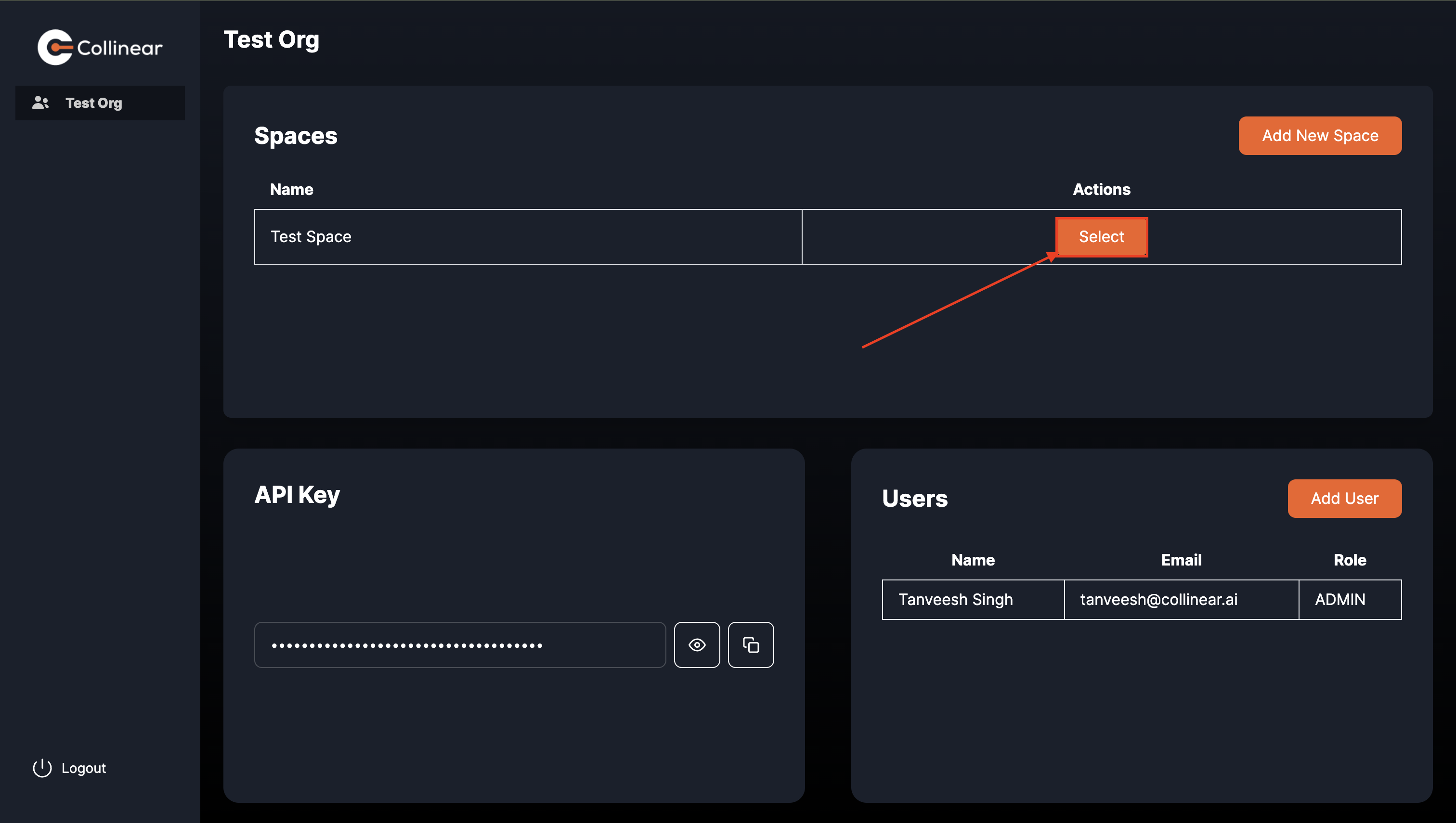The width and height of the screenshot is (1456, 823).
Task: Click the ADMIN role cell
Action: click(1350, 600)
